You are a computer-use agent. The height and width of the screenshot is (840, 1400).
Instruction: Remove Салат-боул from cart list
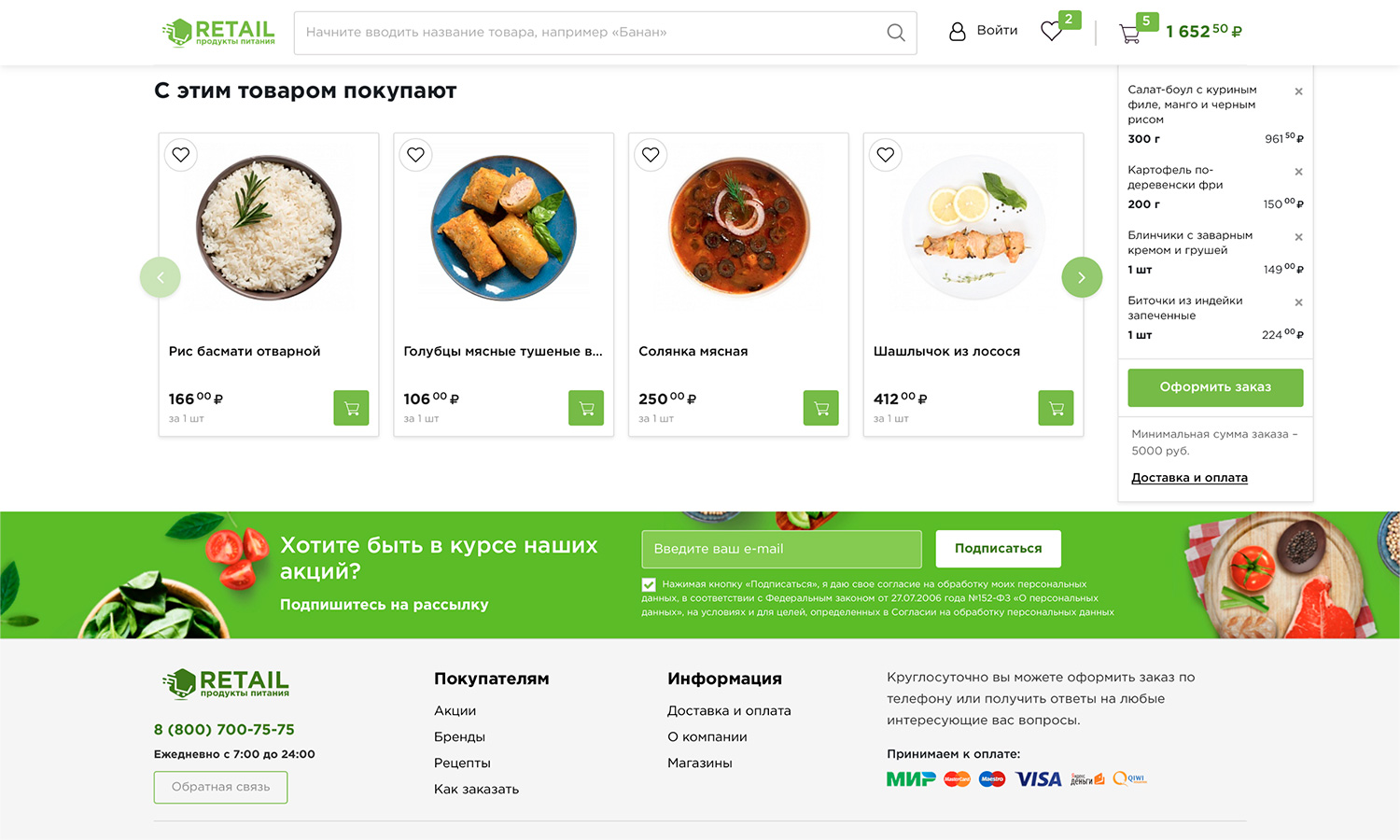1298,91
